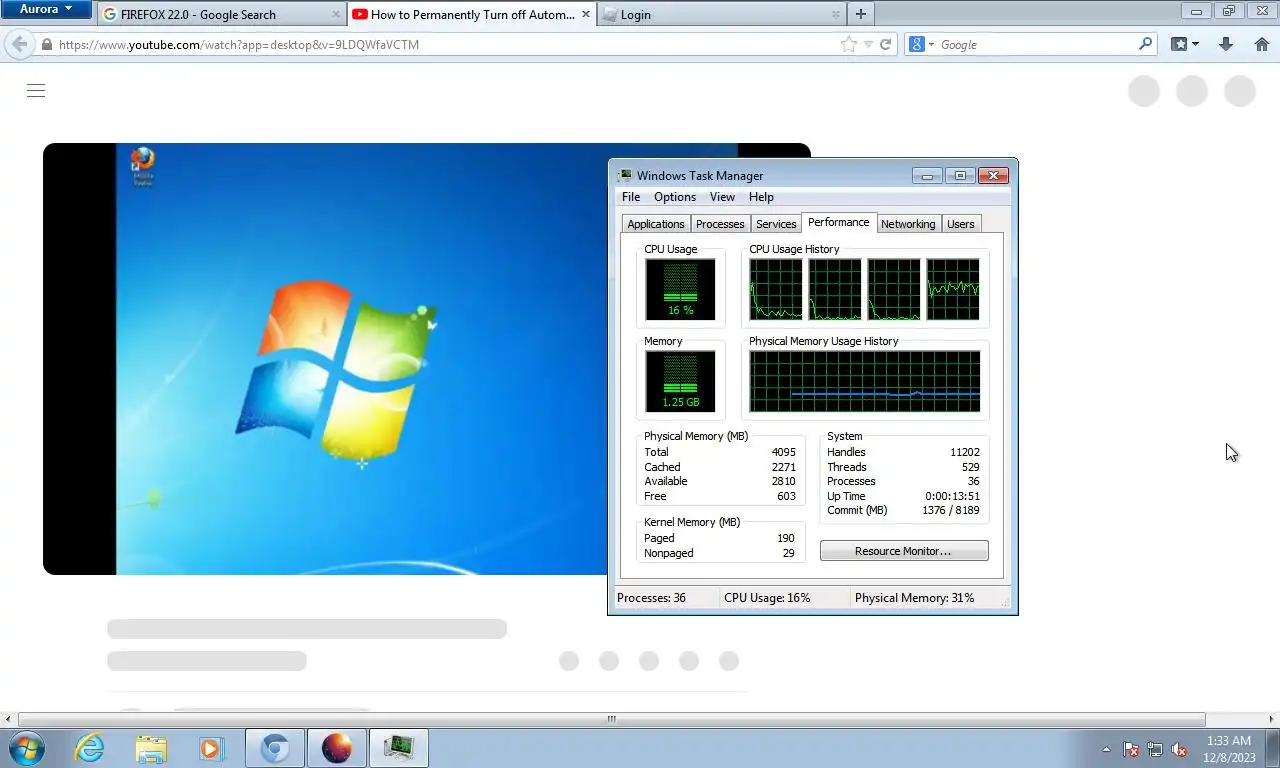
Task: Click inside the Google search input field
Action: click(1036, 45)
